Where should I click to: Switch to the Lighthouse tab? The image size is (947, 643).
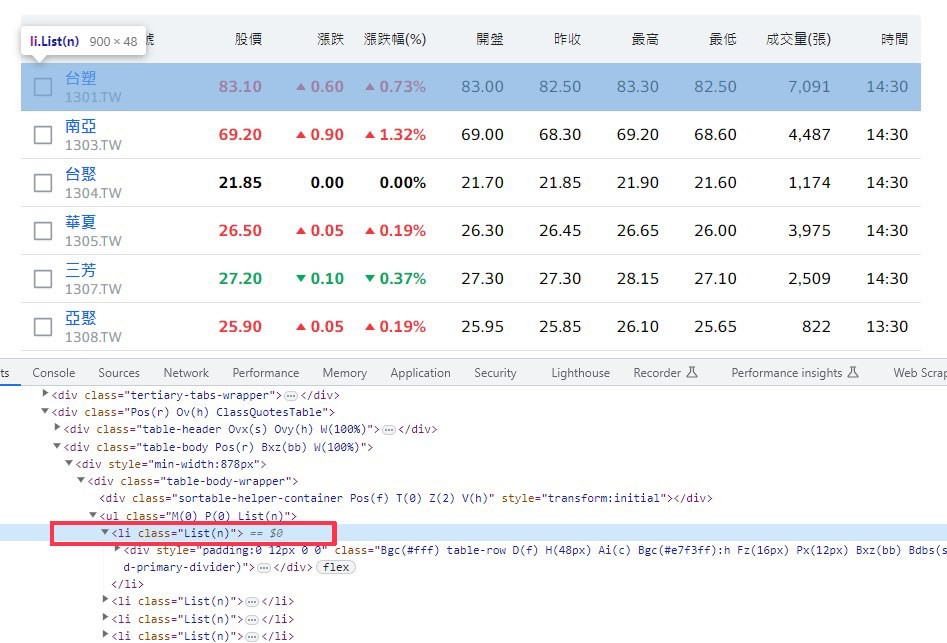(580, 373)
